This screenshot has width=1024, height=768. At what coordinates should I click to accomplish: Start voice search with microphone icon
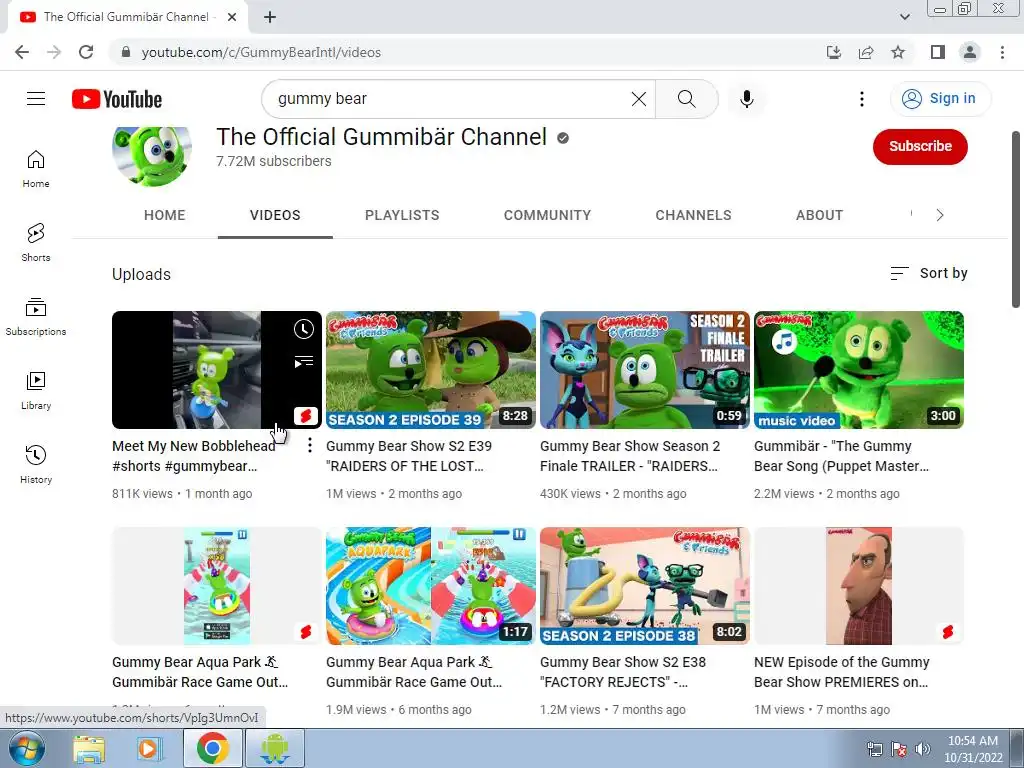click(x=746, y=99)
